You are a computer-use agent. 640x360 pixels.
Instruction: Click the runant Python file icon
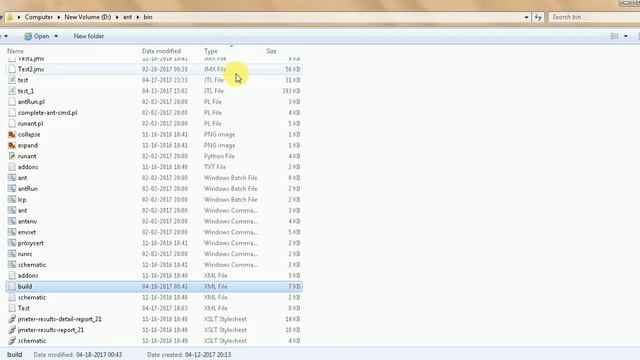coord(12,156)
